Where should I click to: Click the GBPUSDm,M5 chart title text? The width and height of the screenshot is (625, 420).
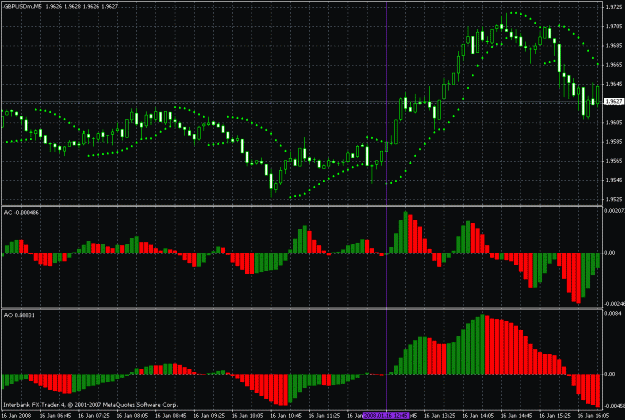coord(22,7)
